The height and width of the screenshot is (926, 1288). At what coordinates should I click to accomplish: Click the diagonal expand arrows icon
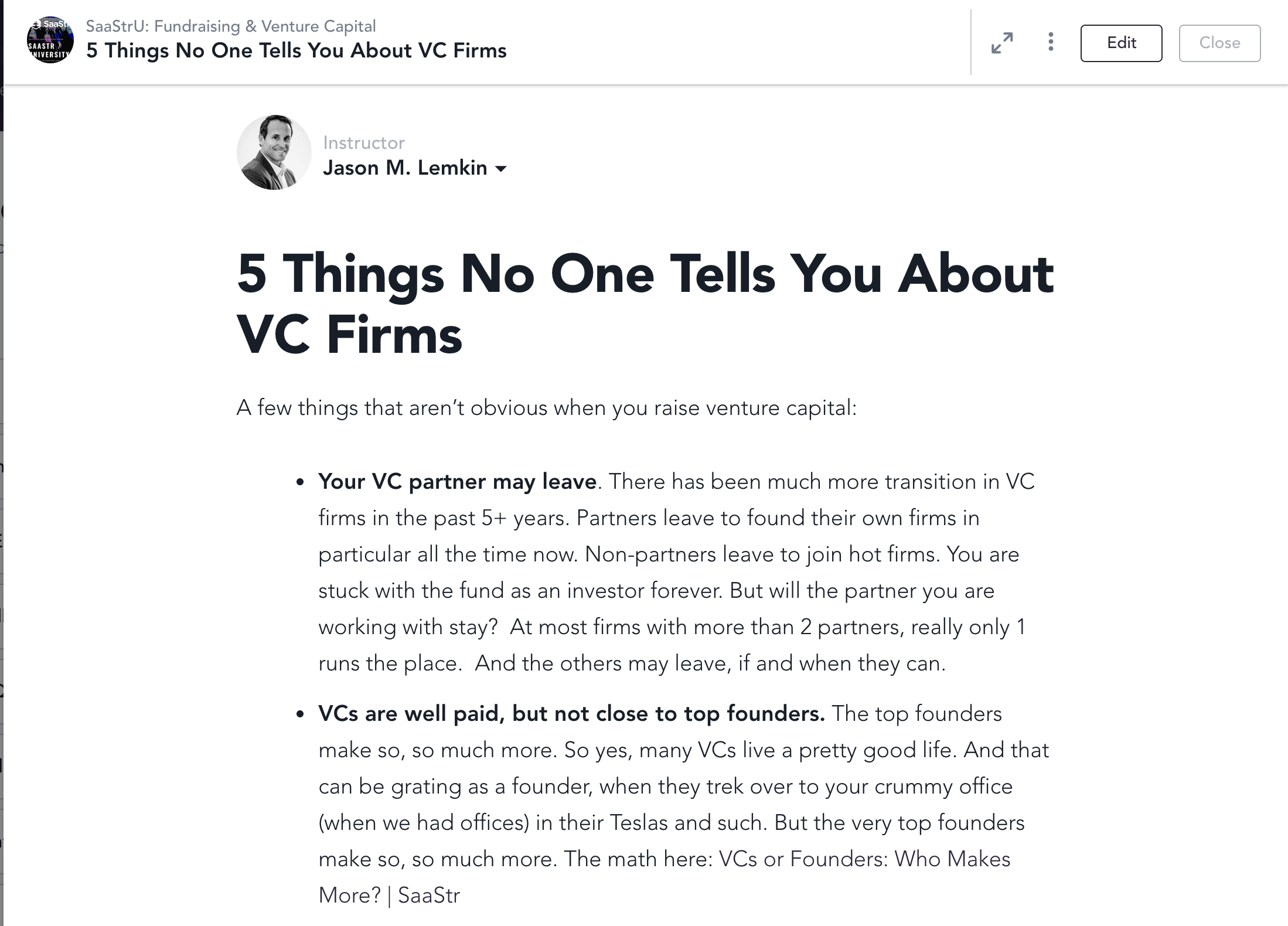click(1002, 42)
